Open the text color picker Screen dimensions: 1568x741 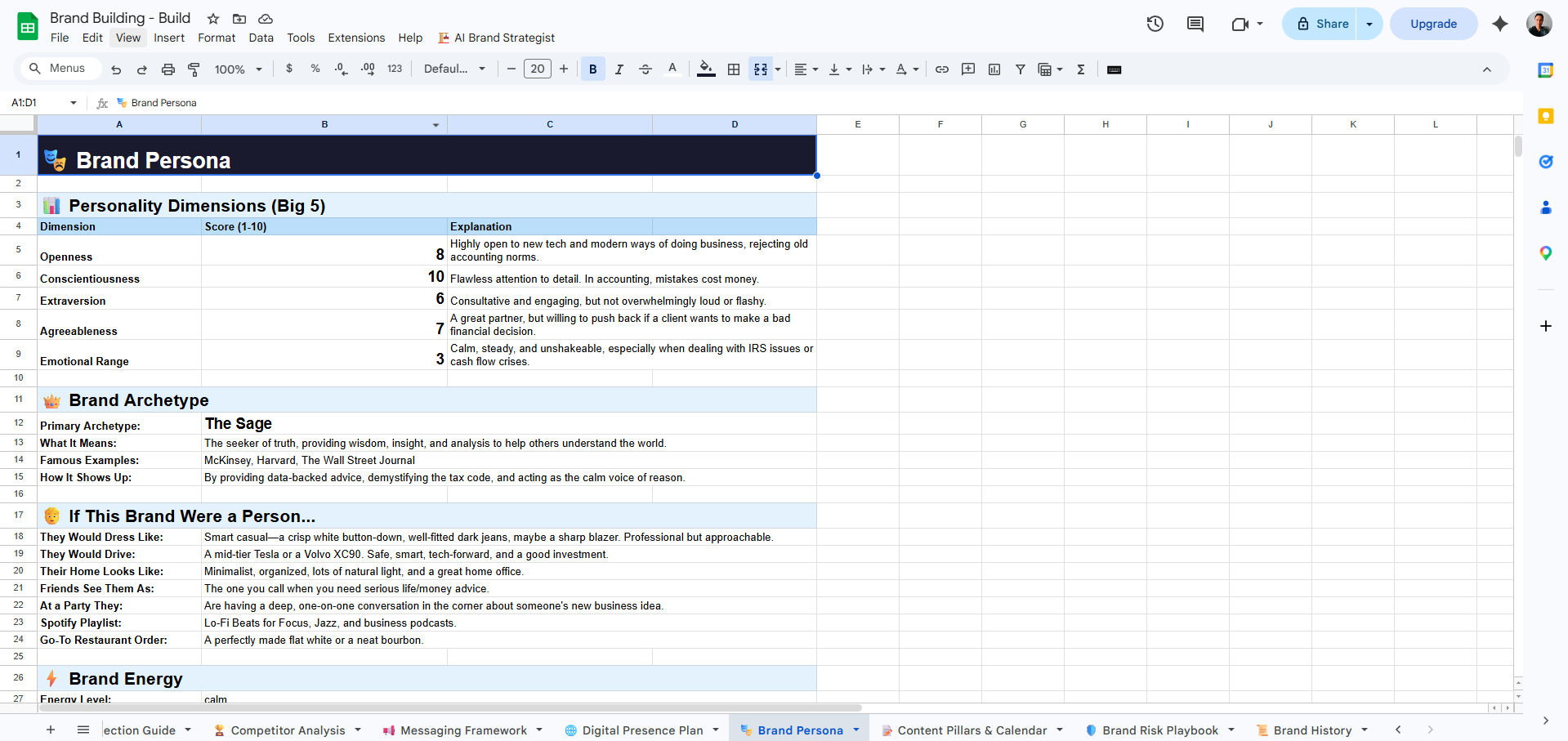coord(672,69)
